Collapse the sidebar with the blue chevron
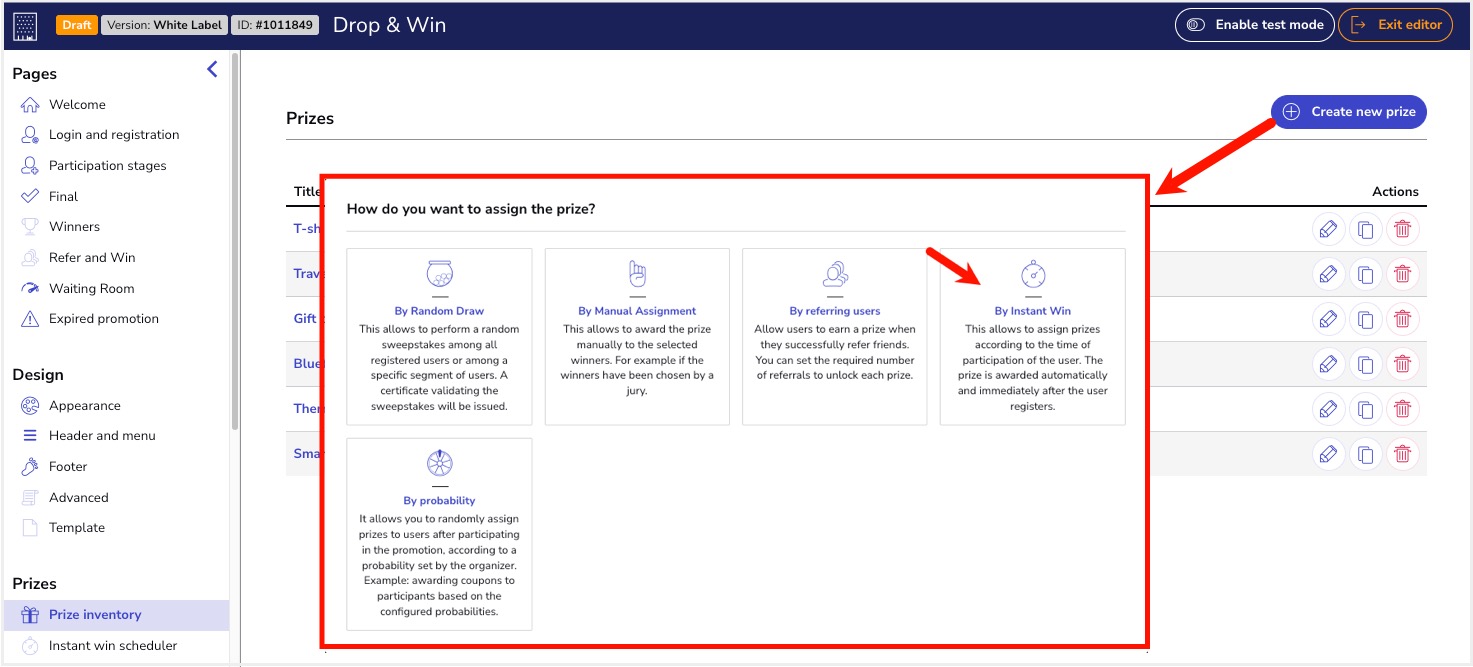This screenshot has height=667, width=1473. click(211, 69)
